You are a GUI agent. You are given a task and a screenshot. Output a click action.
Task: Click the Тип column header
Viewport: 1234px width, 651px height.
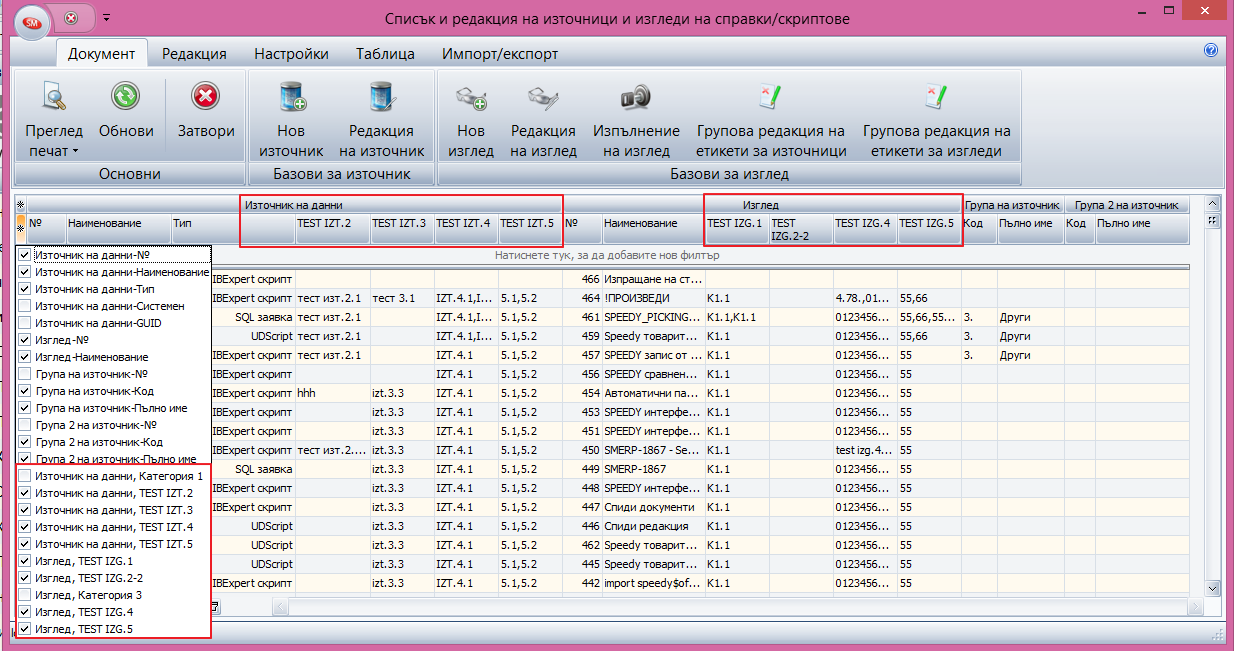click(x=205, y=229)
